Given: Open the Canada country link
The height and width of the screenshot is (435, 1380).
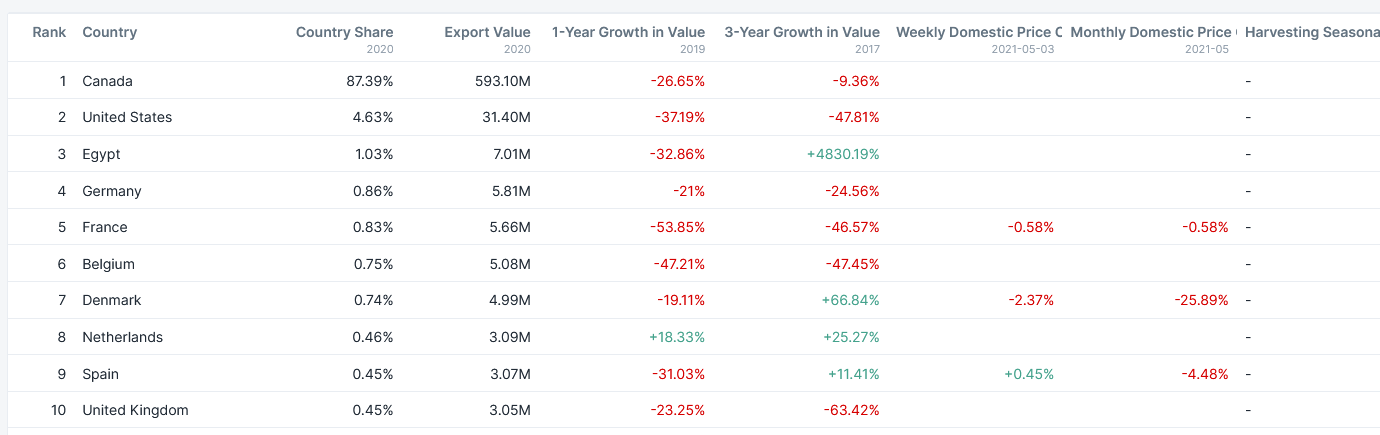Looking at the screenshot, I should coord(107,81).
